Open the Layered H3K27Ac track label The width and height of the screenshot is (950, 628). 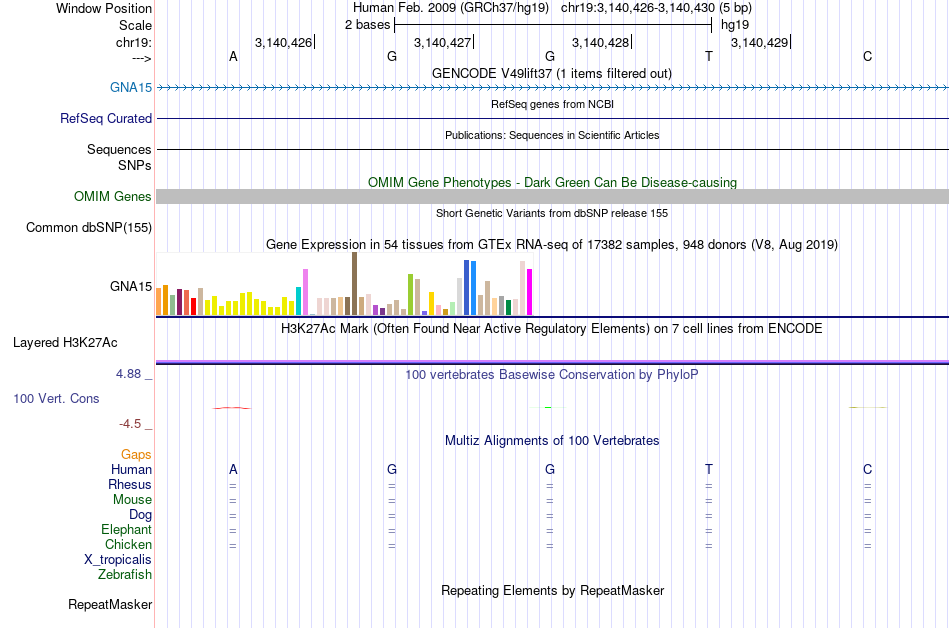(65, 343)
